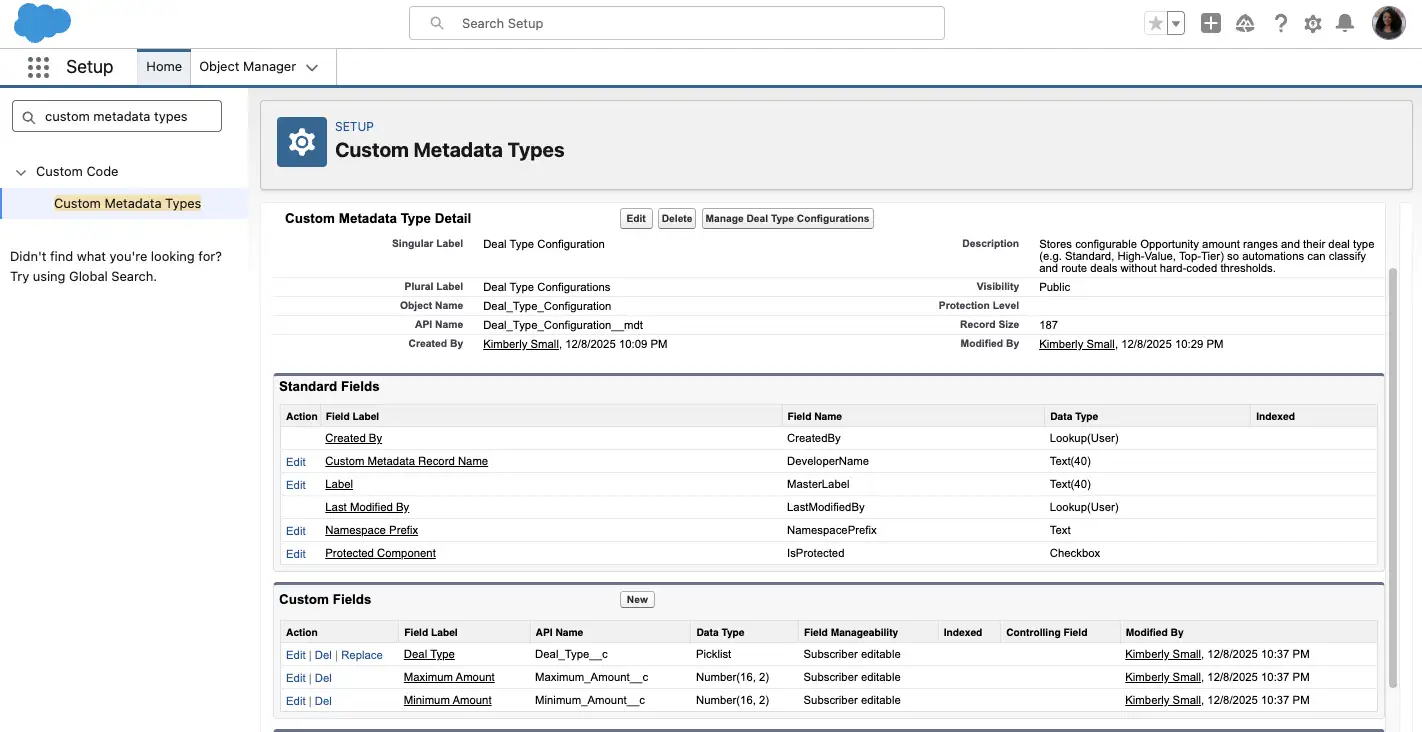Delete the Deal Type custom field
The width and height of the screenshot is (1422, 732).
click(x=323, y=655)
